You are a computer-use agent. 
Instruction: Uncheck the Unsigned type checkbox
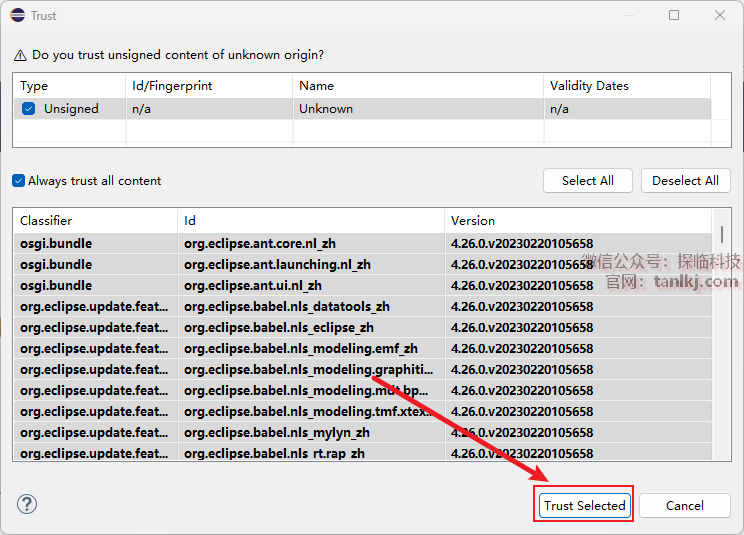click(29, 109)
